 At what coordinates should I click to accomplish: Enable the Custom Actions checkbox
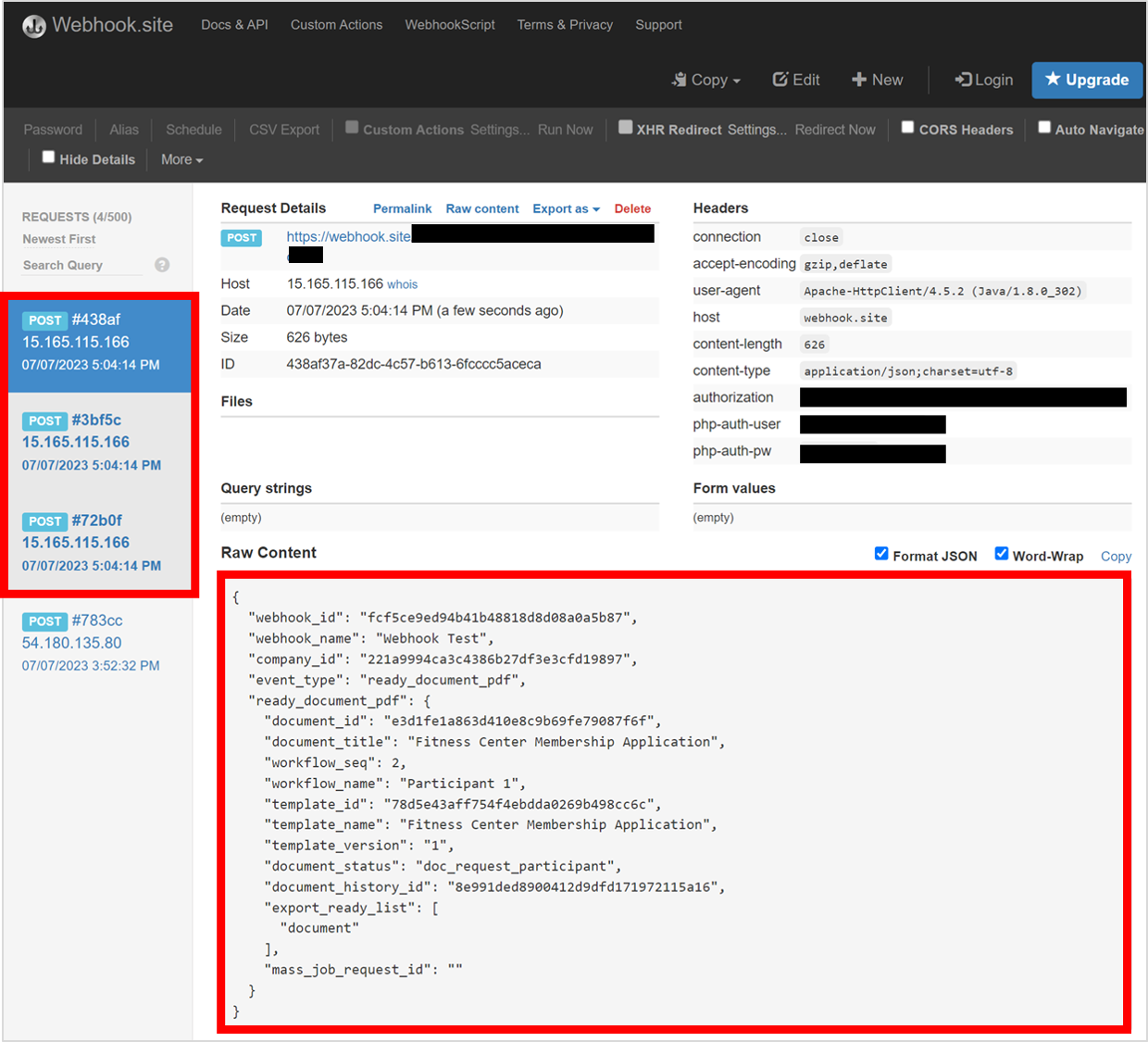[x=352, y=127]
